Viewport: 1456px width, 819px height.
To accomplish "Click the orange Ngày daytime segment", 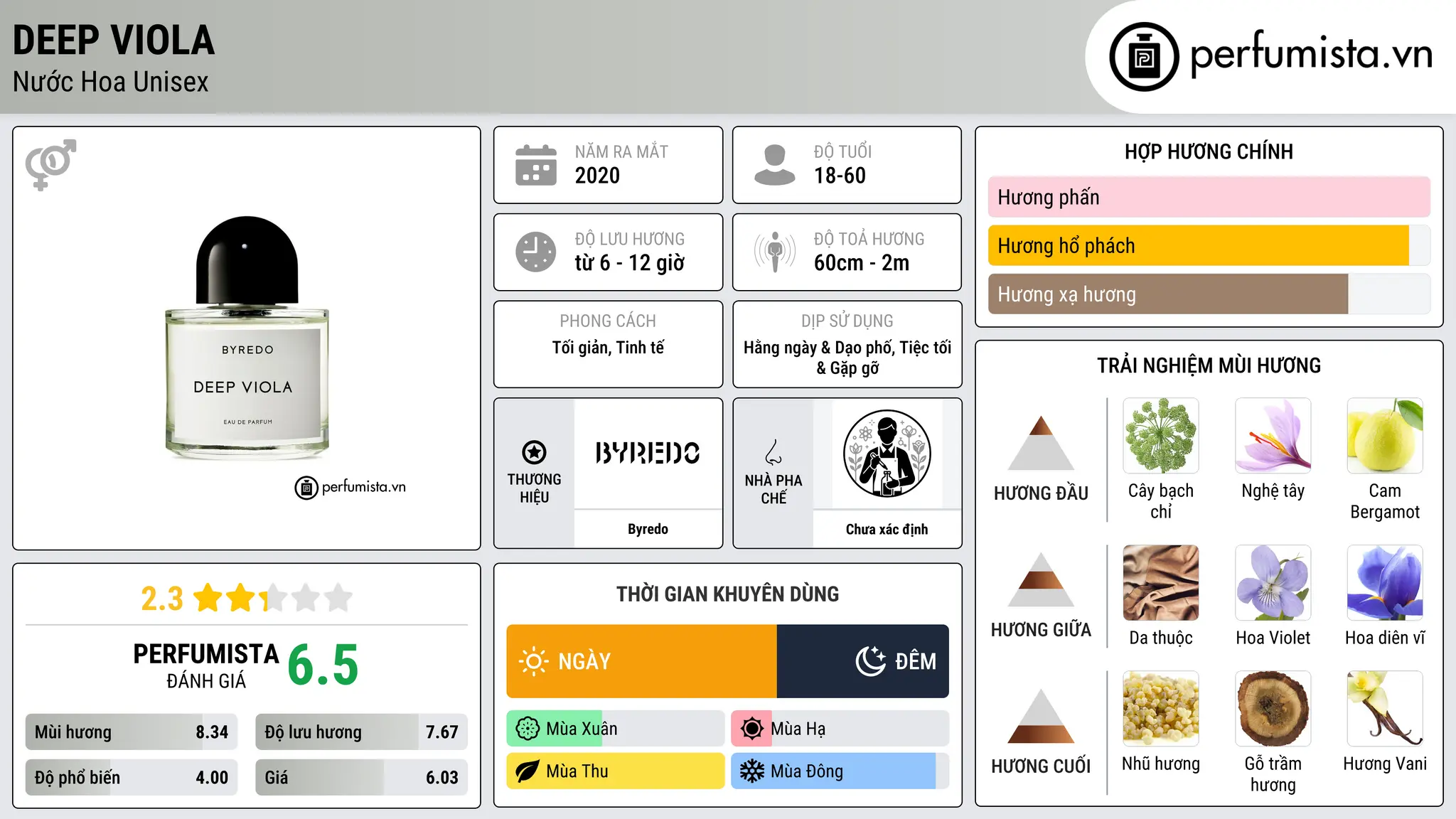I will [642, 661].
